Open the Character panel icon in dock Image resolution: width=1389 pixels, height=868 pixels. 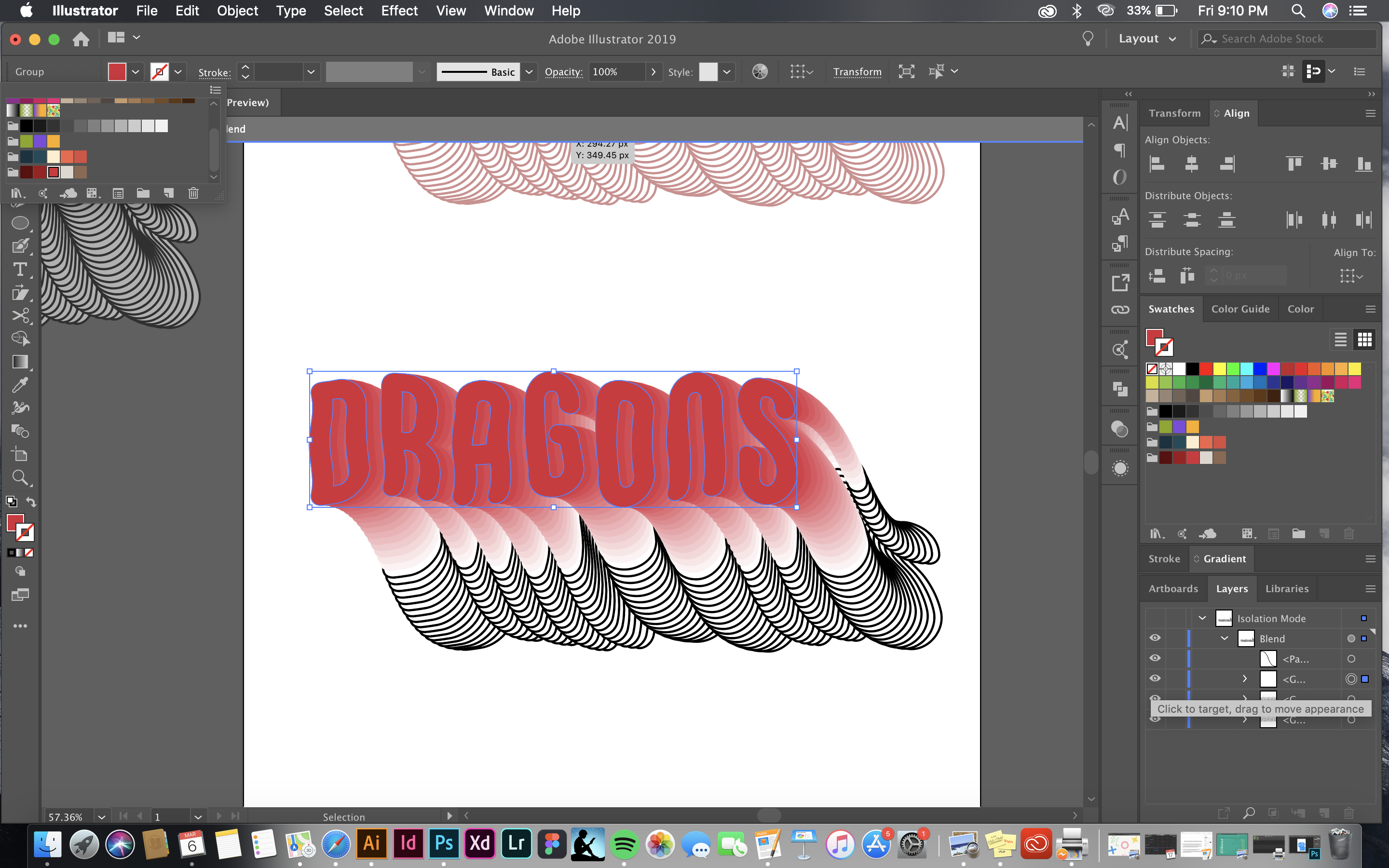pos(1120,122)
